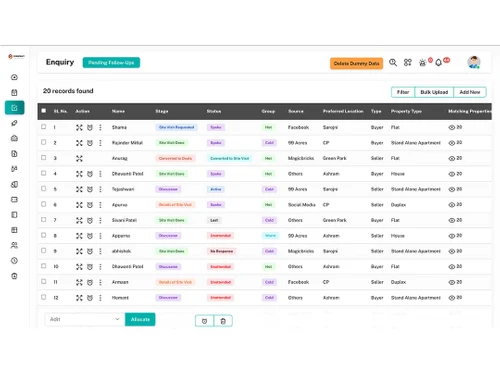Click the Source column header
This screenshot has height=375, width=500.
click(x=296, y=111)
